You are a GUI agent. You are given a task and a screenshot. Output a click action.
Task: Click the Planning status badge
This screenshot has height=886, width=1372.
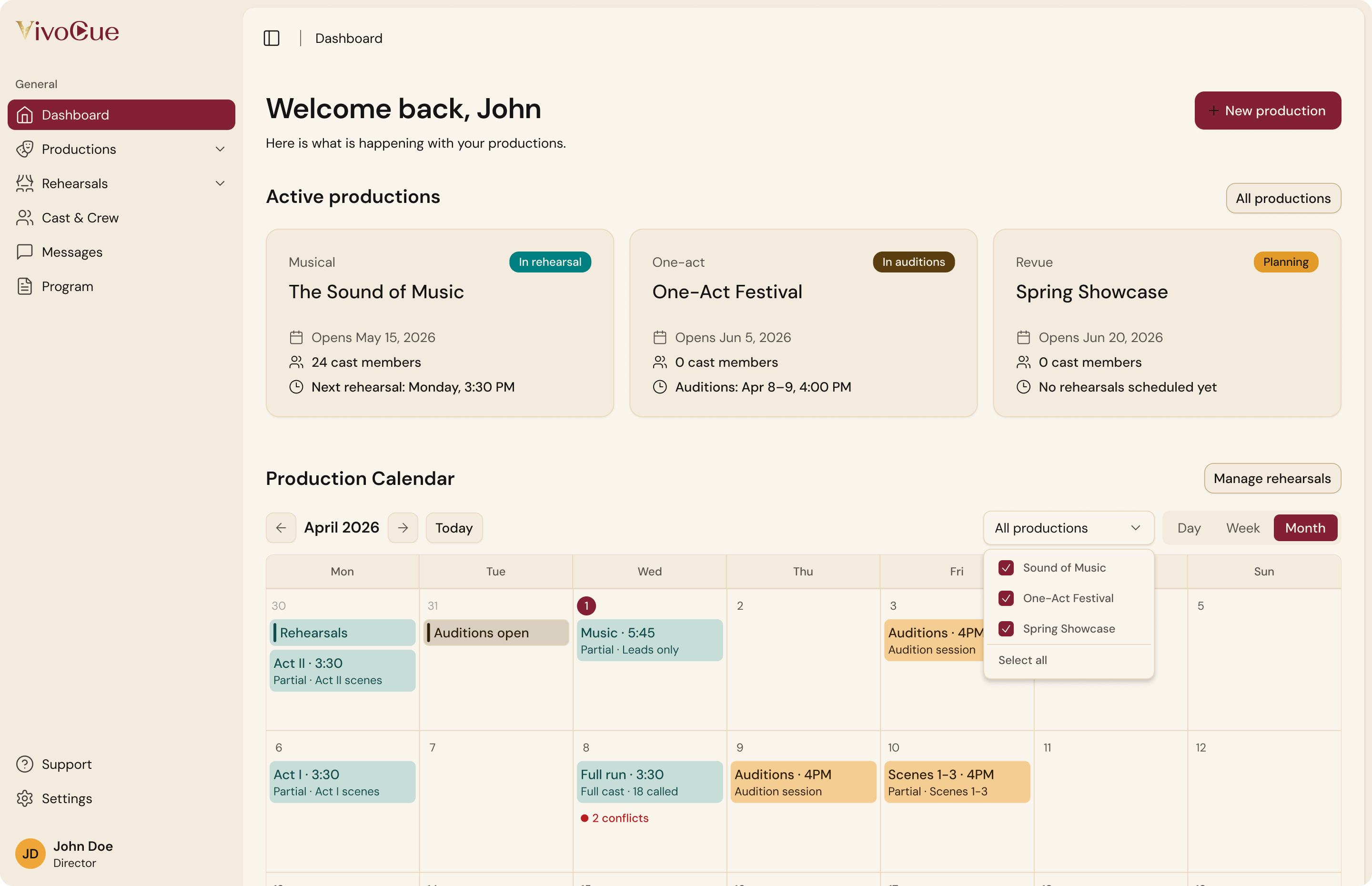(x=1285, y=262)
